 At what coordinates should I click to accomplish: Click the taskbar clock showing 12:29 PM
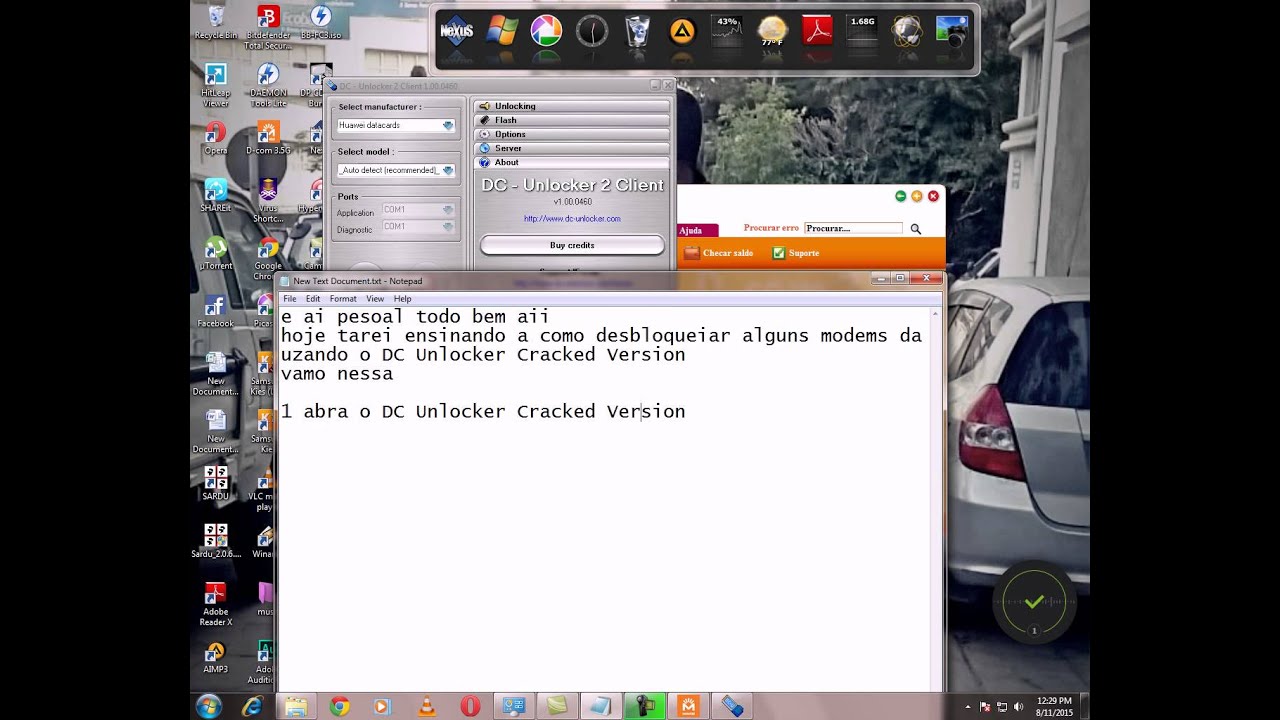pos(1053,706)
